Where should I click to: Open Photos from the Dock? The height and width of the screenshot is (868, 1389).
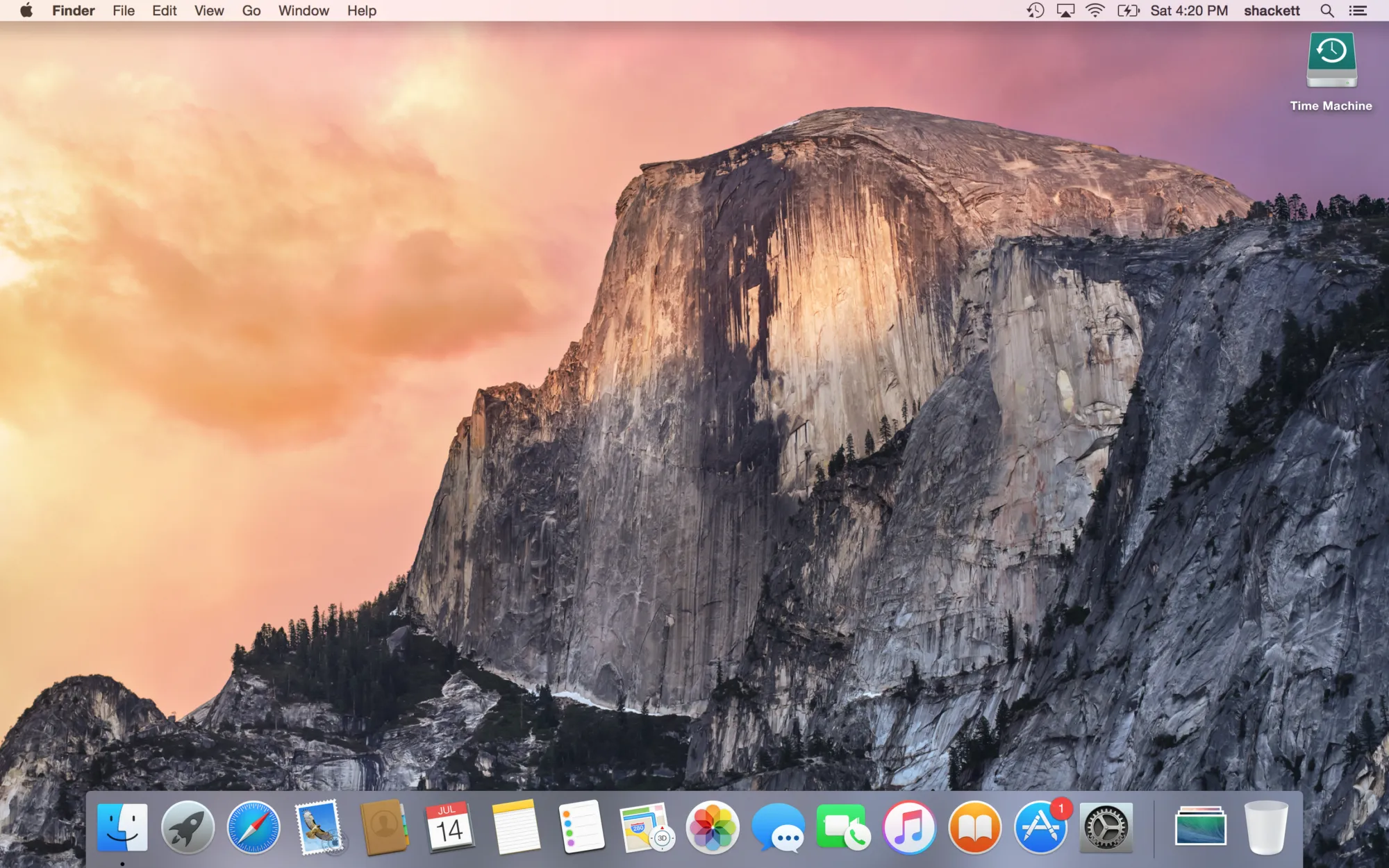[x=712, y=828]
